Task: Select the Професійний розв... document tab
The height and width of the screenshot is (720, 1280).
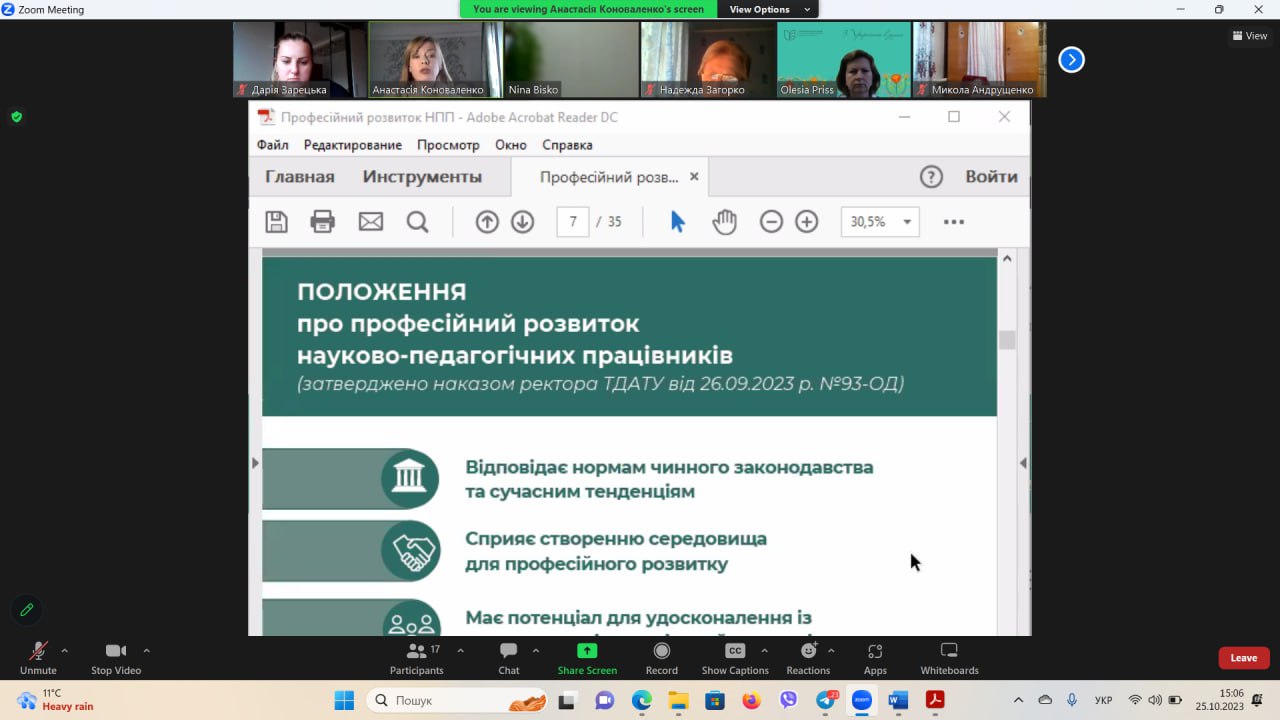Action: pos(609,177)
